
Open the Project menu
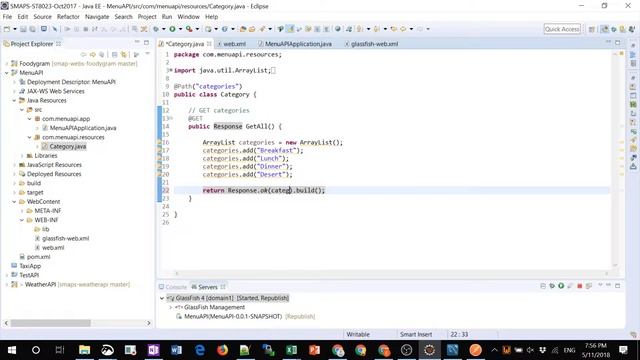click(147, 17)
